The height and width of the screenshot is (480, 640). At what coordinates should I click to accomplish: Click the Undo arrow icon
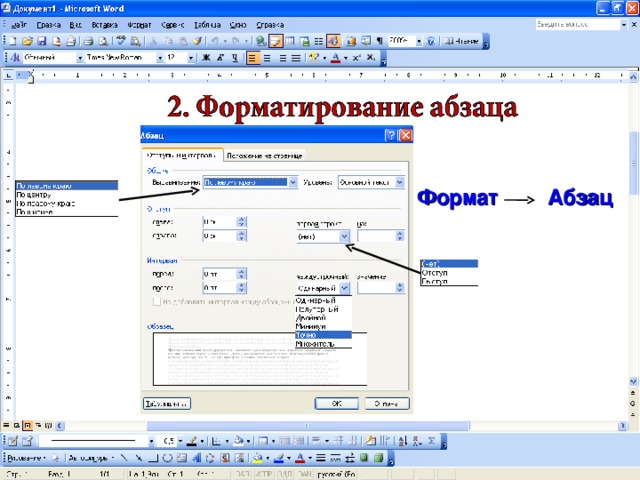coord(215,41)
